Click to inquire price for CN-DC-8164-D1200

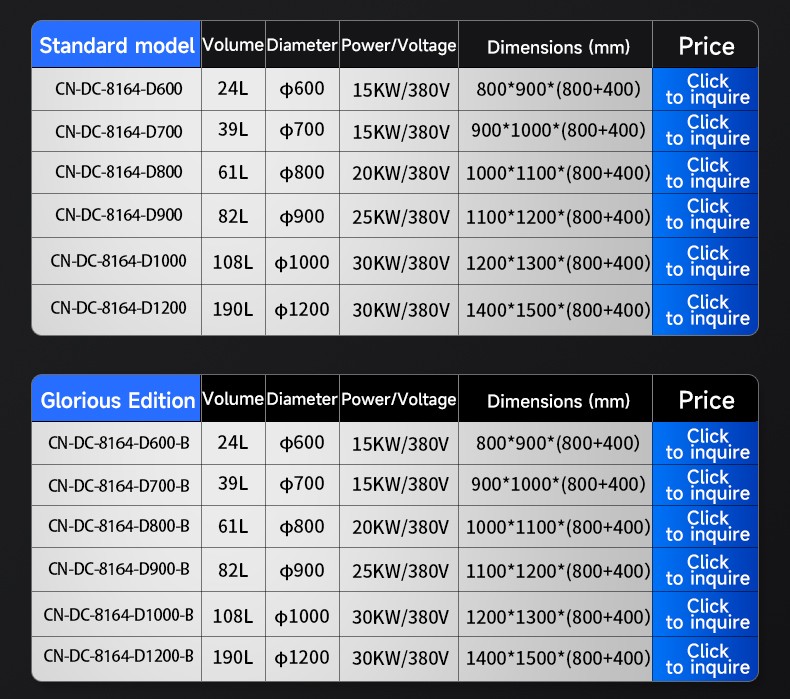pyautogui.click(x=705, y=309)
